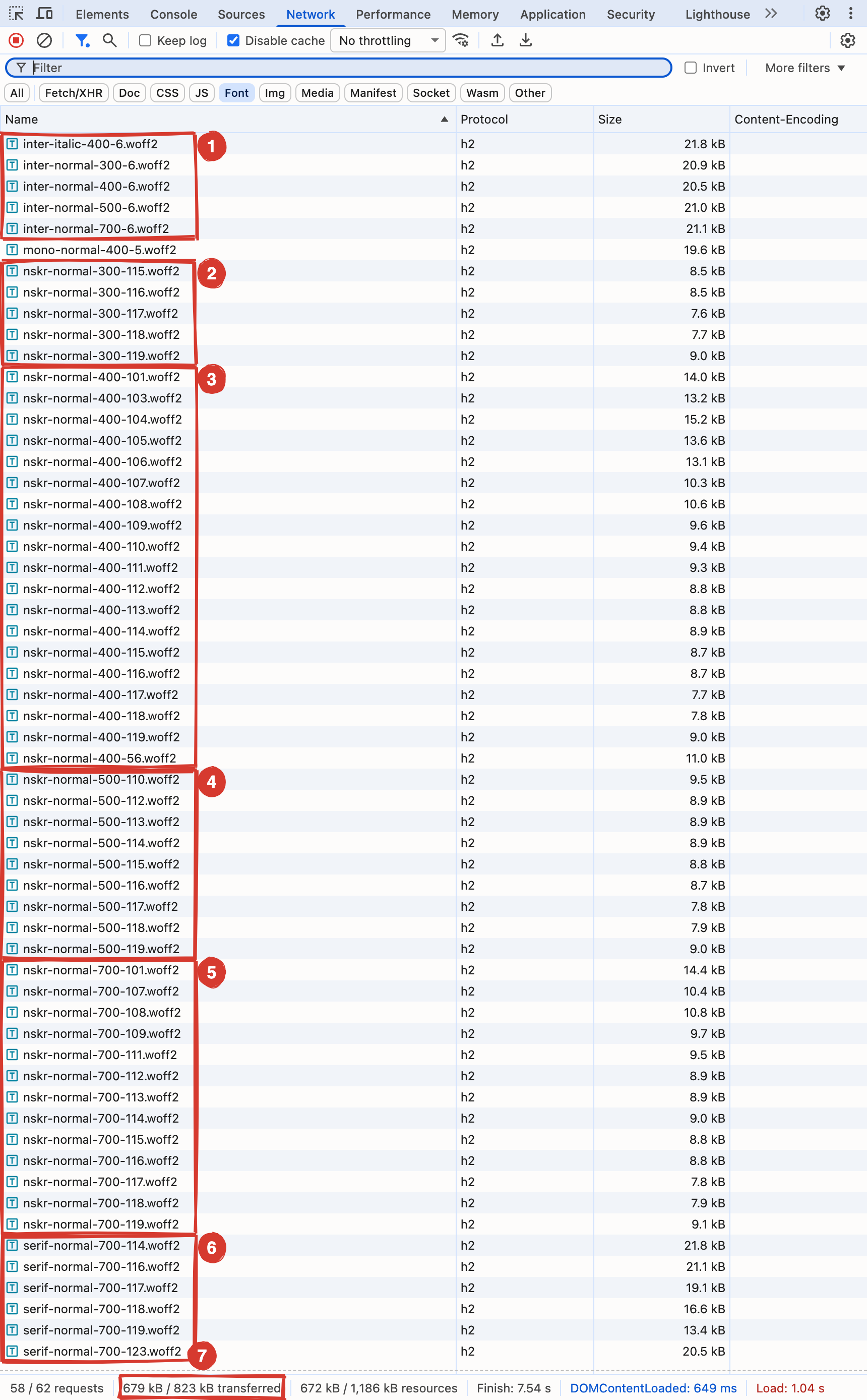Select the serif-normal-700-123.woff2 row
867x1400 pixels.
(433, 1351)
